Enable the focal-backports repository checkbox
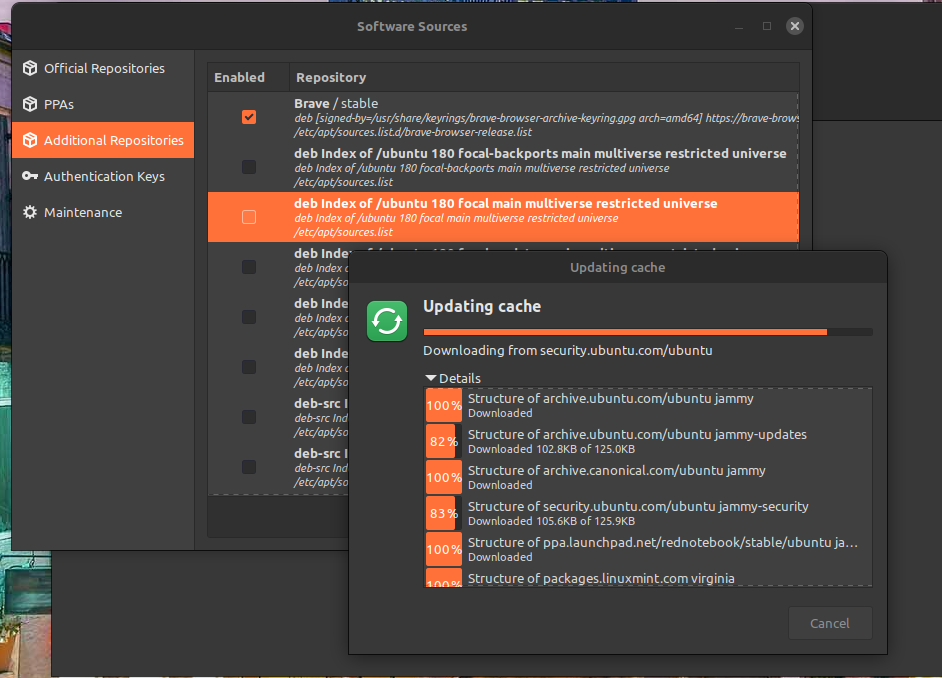Screen dimensions: 942x678 pyautogui.click(x=249, y=167)
